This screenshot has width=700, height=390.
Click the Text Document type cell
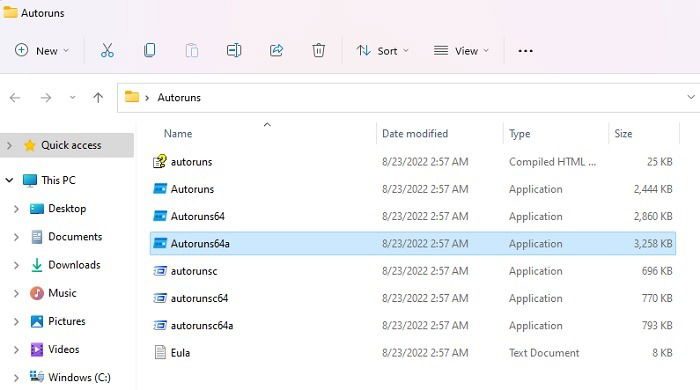(x=544, y=353)
